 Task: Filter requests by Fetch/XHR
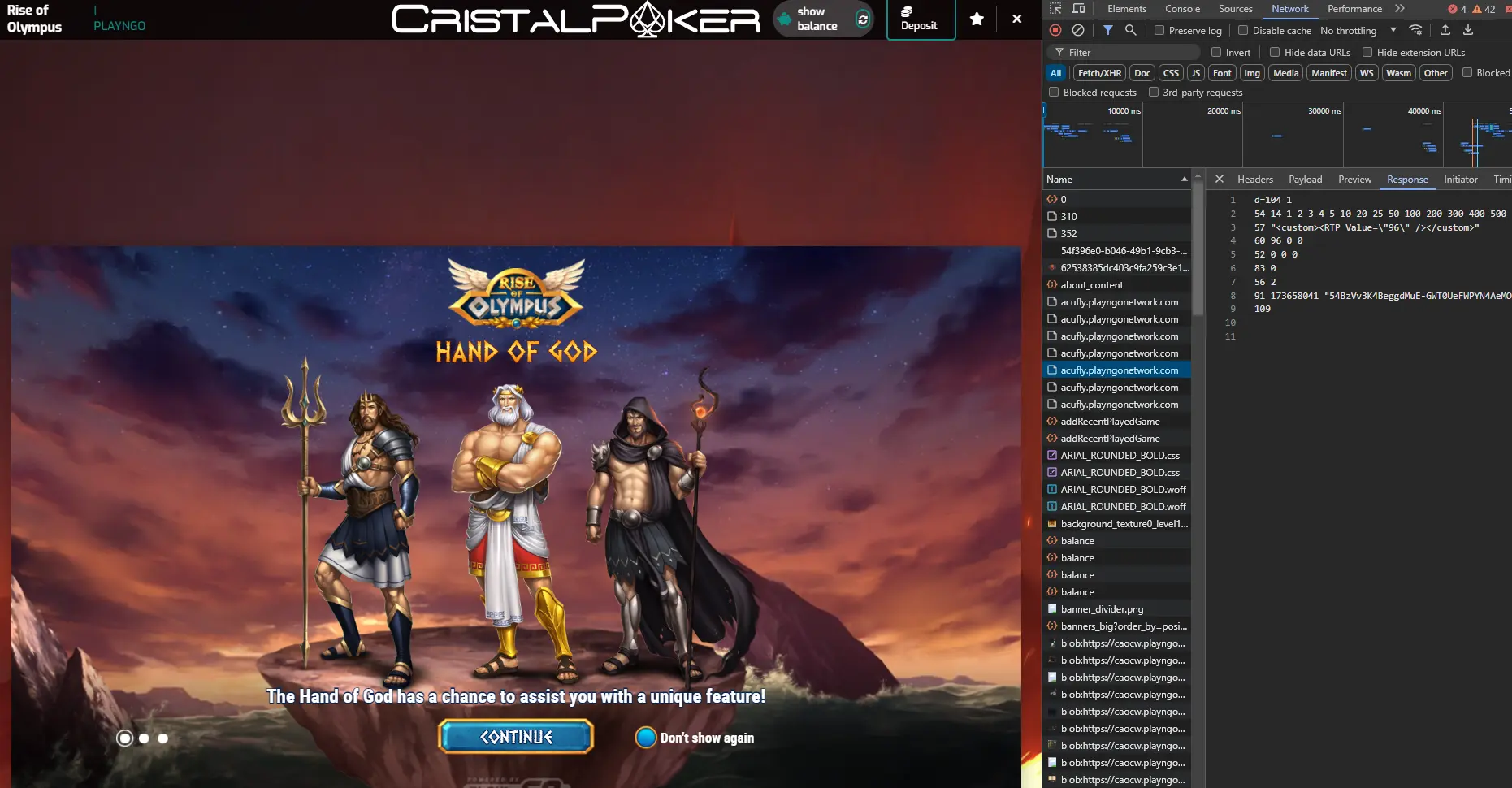(1099, 72)
